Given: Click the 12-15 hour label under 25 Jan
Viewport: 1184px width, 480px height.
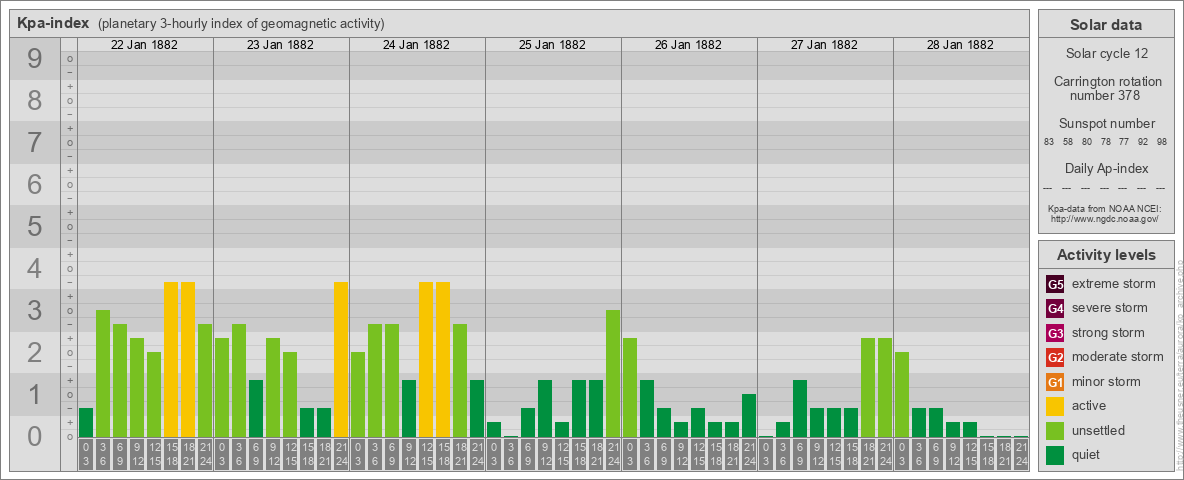Looking at the screenshot, I should (562, 455).
